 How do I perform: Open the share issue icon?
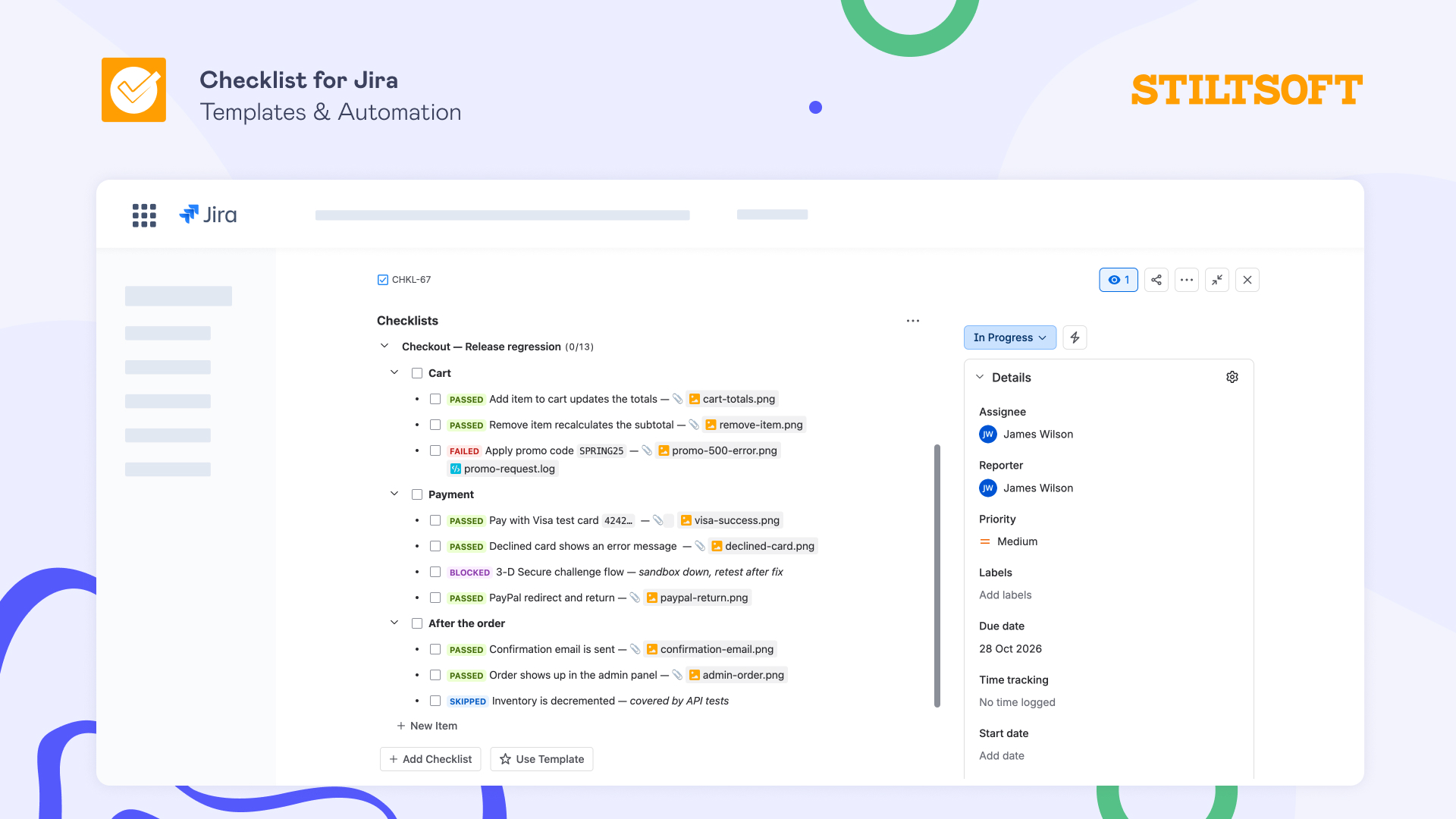click(1156, 280)
